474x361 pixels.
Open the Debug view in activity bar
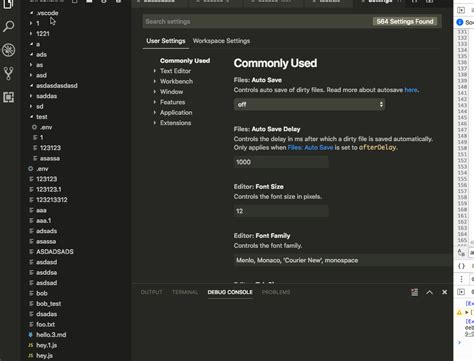(9, 50)
